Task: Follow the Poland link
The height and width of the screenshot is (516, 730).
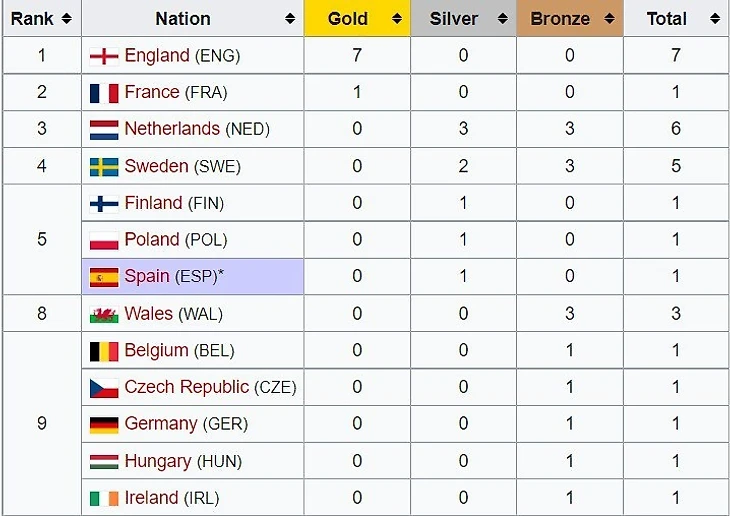Action: pos(151,240)
